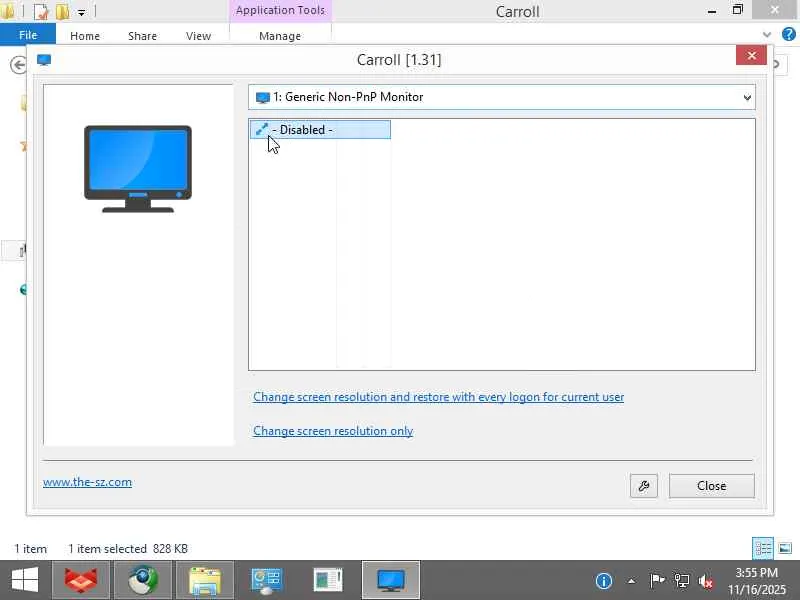Click Carroll monitor icon on taskbar

tap(391, 580)
